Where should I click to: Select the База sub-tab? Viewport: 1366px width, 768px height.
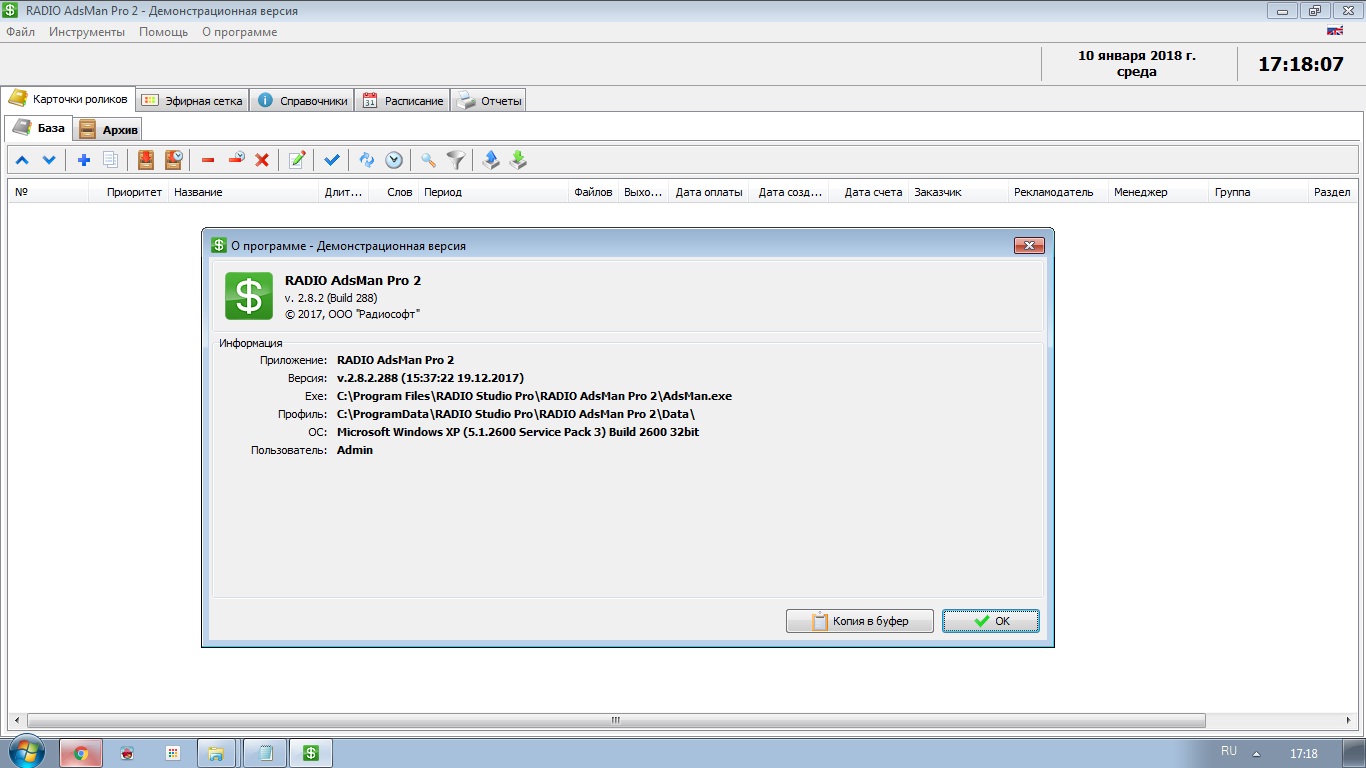(x=39, y=128)
